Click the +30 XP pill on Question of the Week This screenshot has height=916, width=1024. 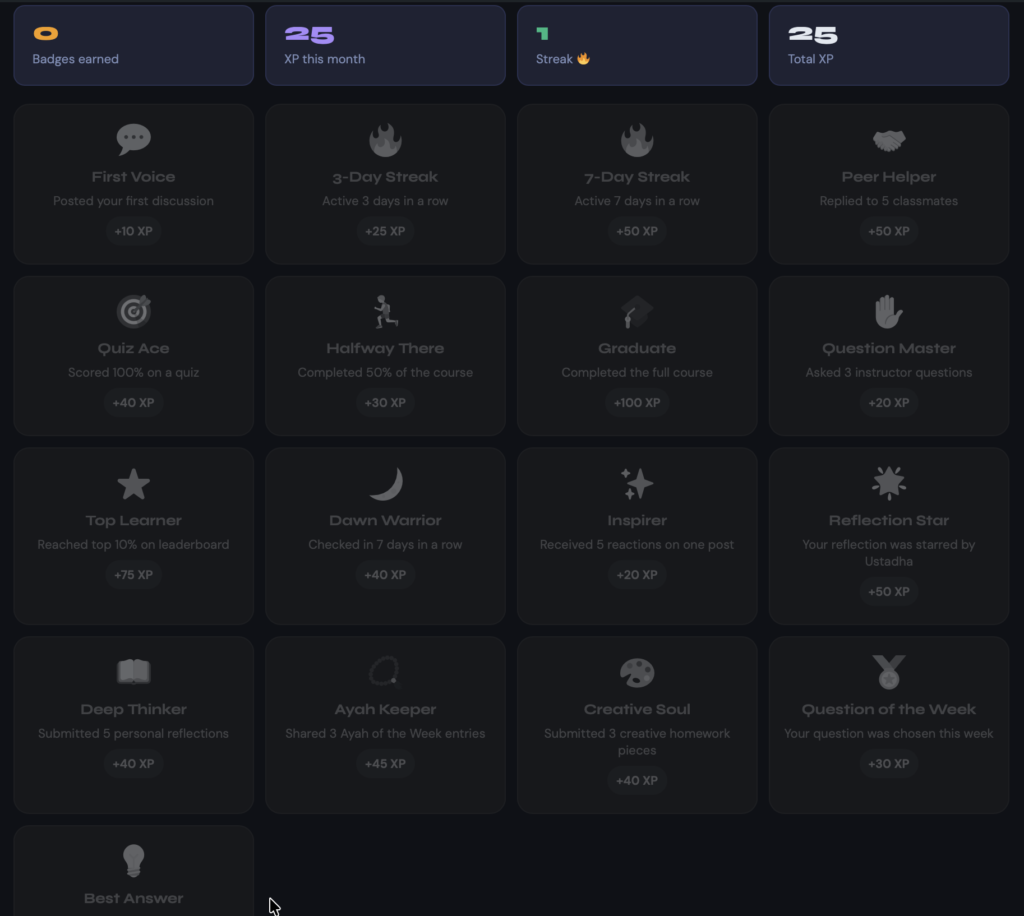(x=889, y=764)
